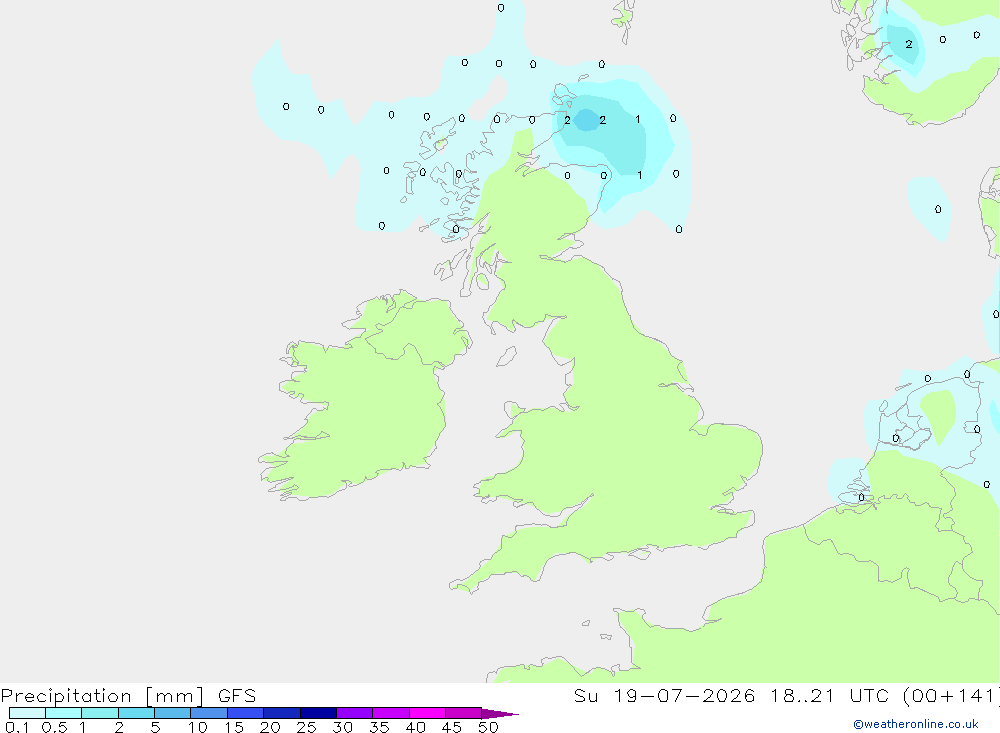Viewport: 1000px width, 733px height.
Task: Click the "(00+141)" forecast hour text
Action: point(951,695)
